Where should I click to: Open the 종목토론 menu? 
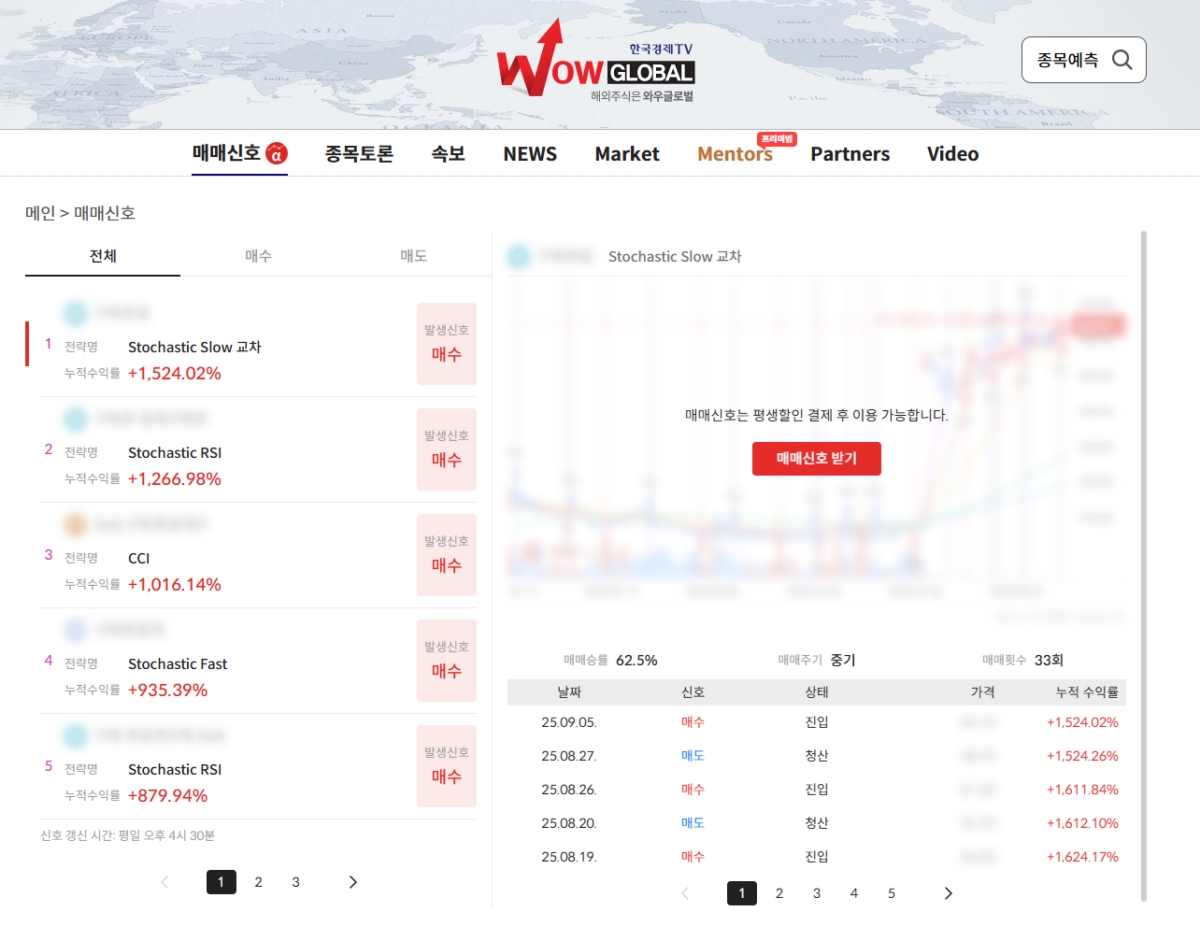359,154
